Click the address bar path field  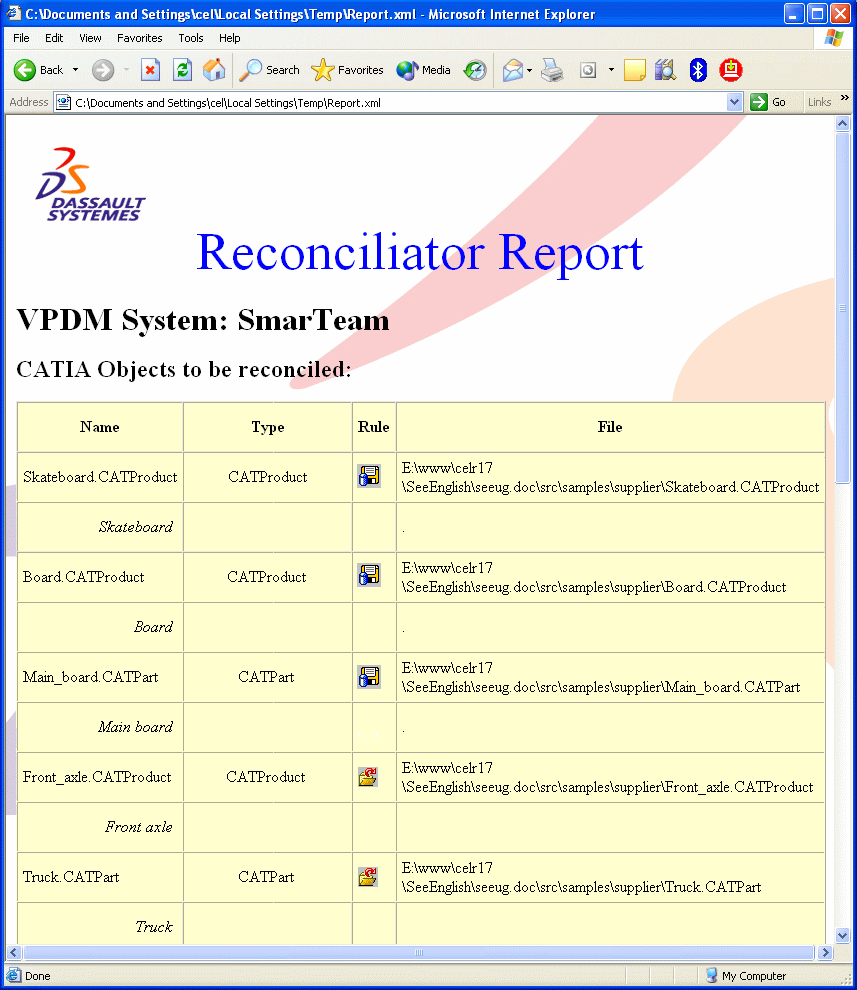(400, 102)
